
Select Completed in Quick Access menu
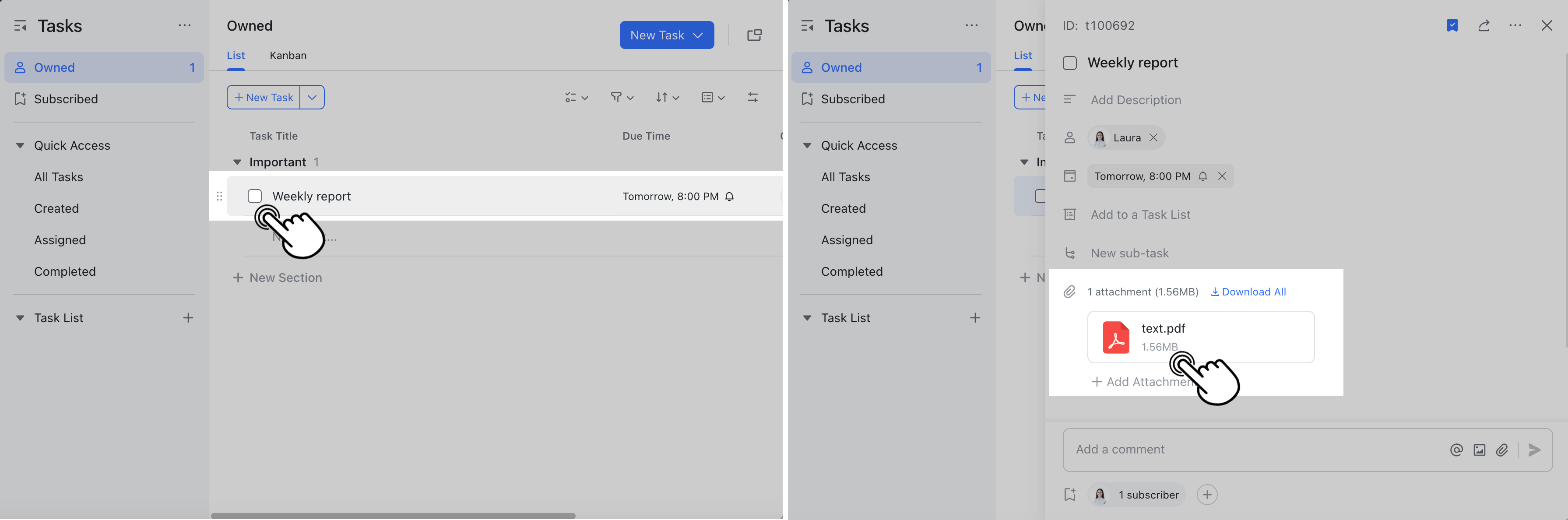[65, 271]
